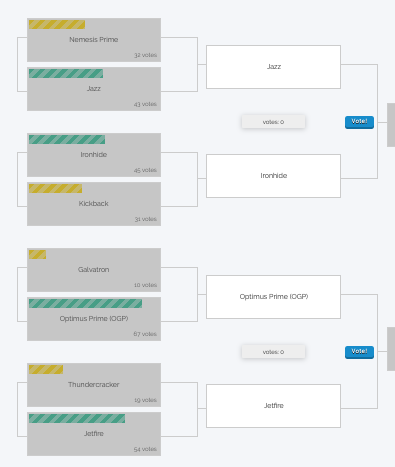Click the gray final-round box beside the upper Vote! button
Viewport: 395px width, 467px height.
[x=391, y=125]
